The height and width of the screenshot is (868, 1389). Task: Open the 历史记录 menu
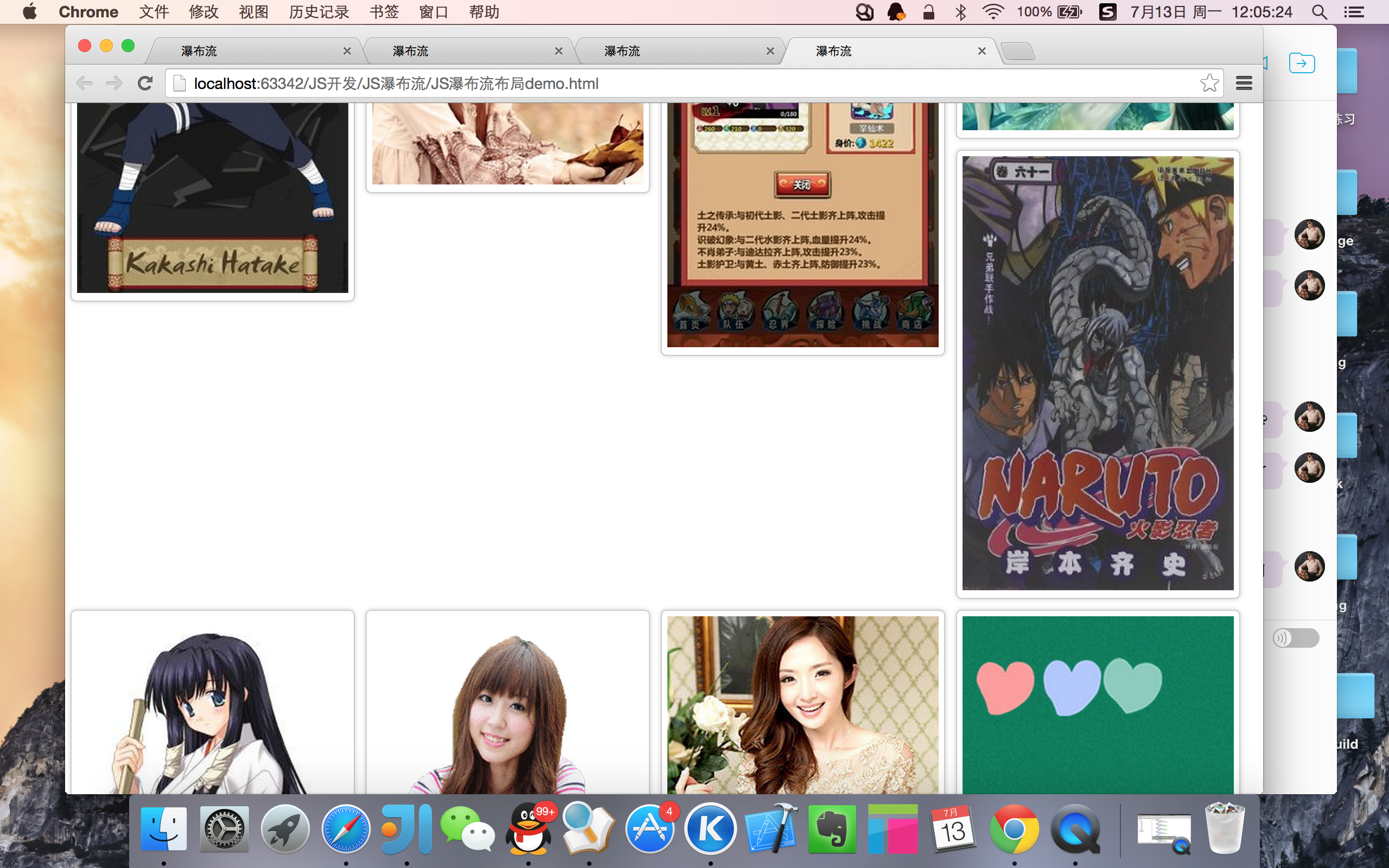(318, 12)
